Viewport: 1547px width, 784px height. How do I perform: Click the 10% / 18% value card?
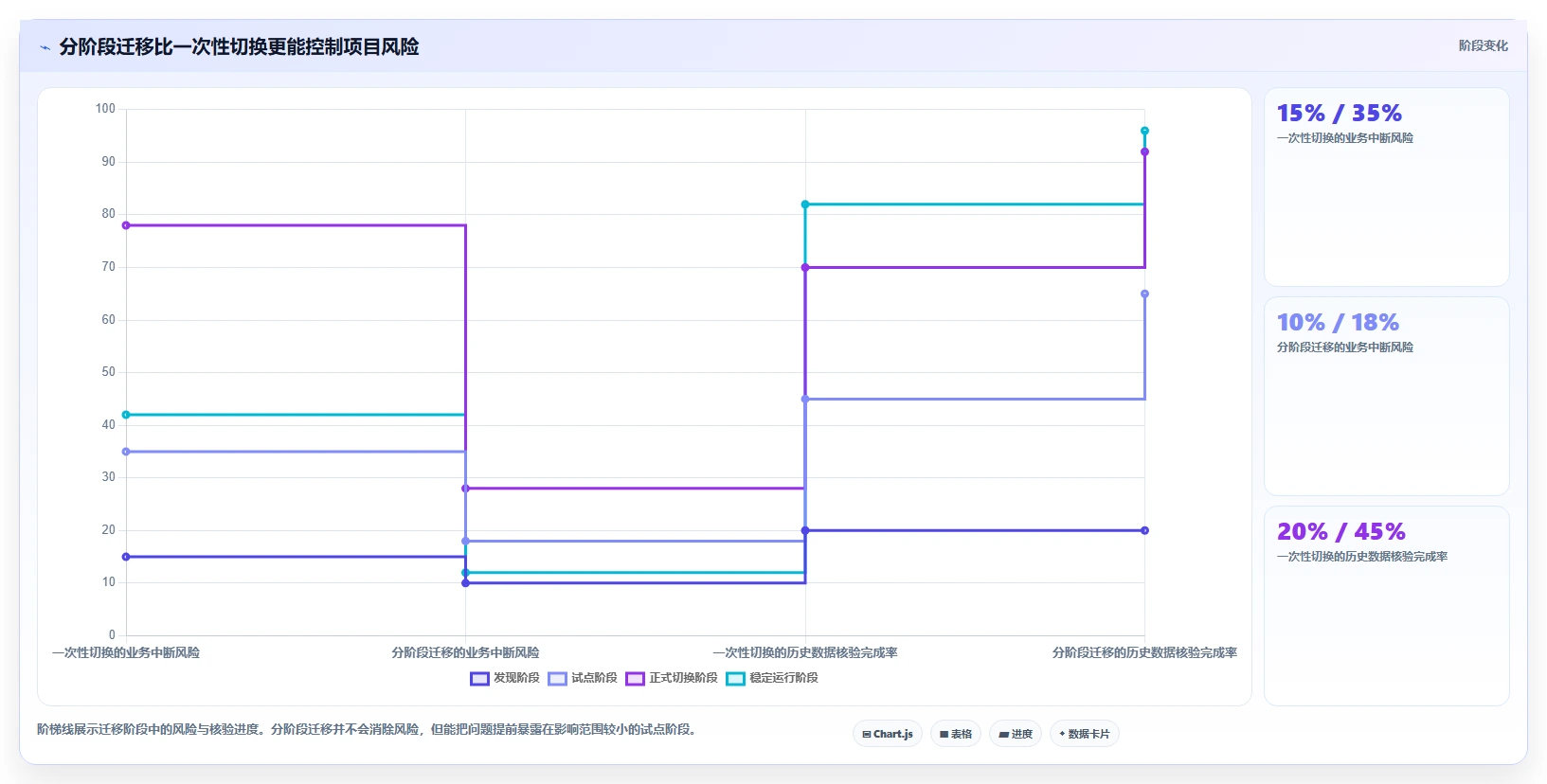[1386, 396]
